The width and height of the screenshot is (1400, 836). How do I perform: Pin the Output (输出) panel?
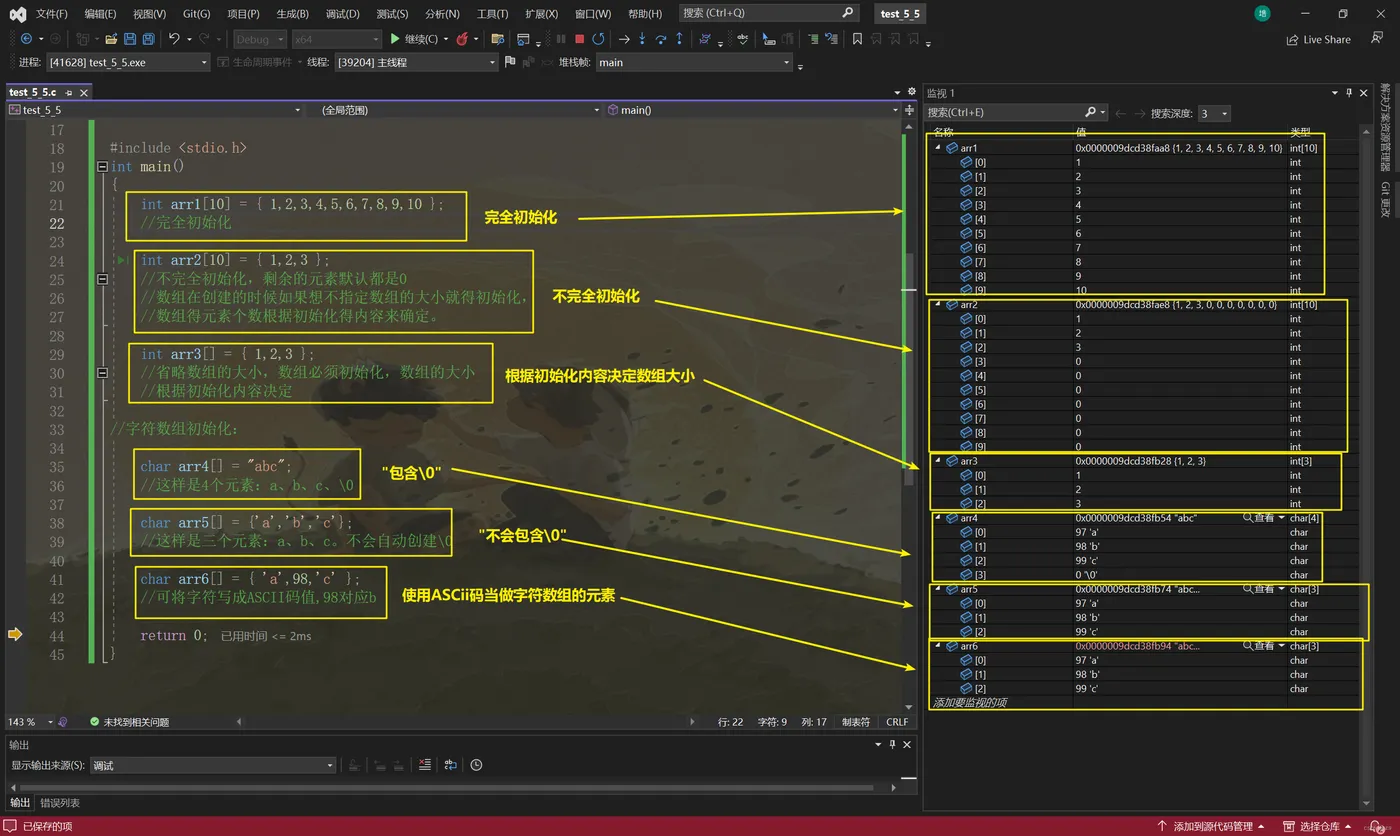click(893, 745)
